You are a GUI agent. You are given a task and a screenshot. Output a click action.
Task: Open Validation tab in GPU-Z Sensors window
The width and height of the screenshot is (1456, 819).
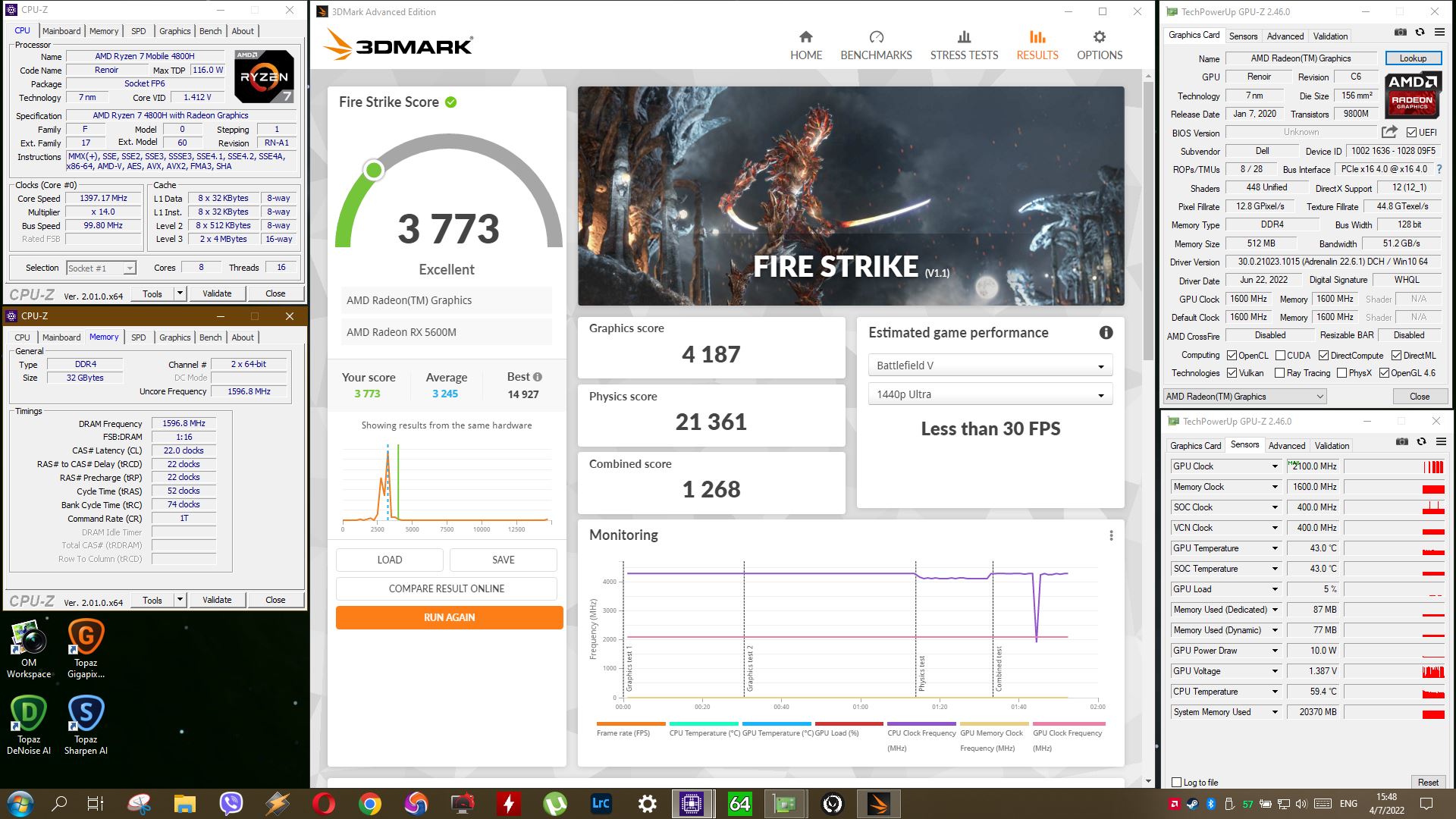point(1332,445)
